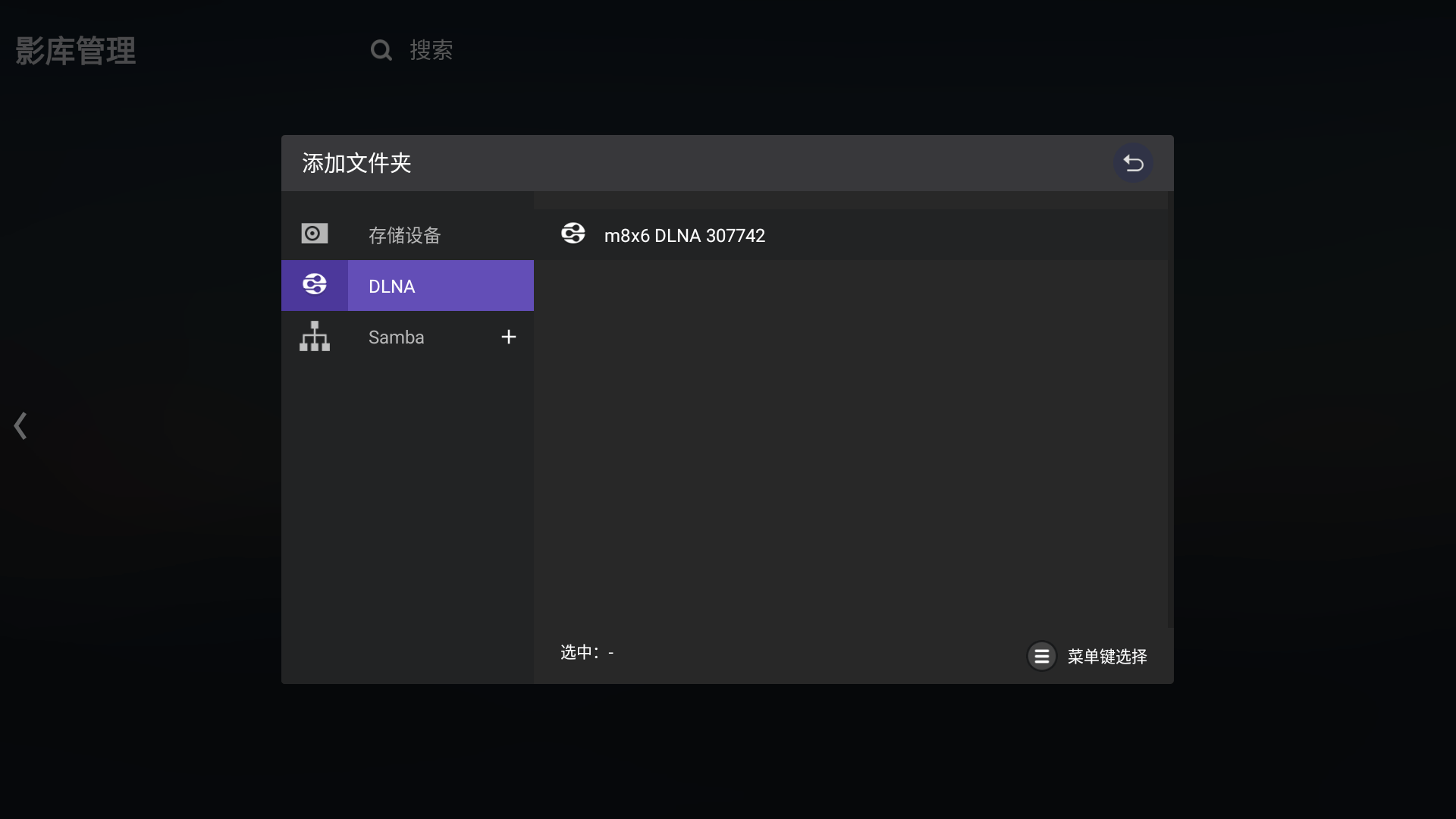Click the search magnifier icon
Image resolution: width=1456 pixels, height=819 pixels.
coord(381,50)
